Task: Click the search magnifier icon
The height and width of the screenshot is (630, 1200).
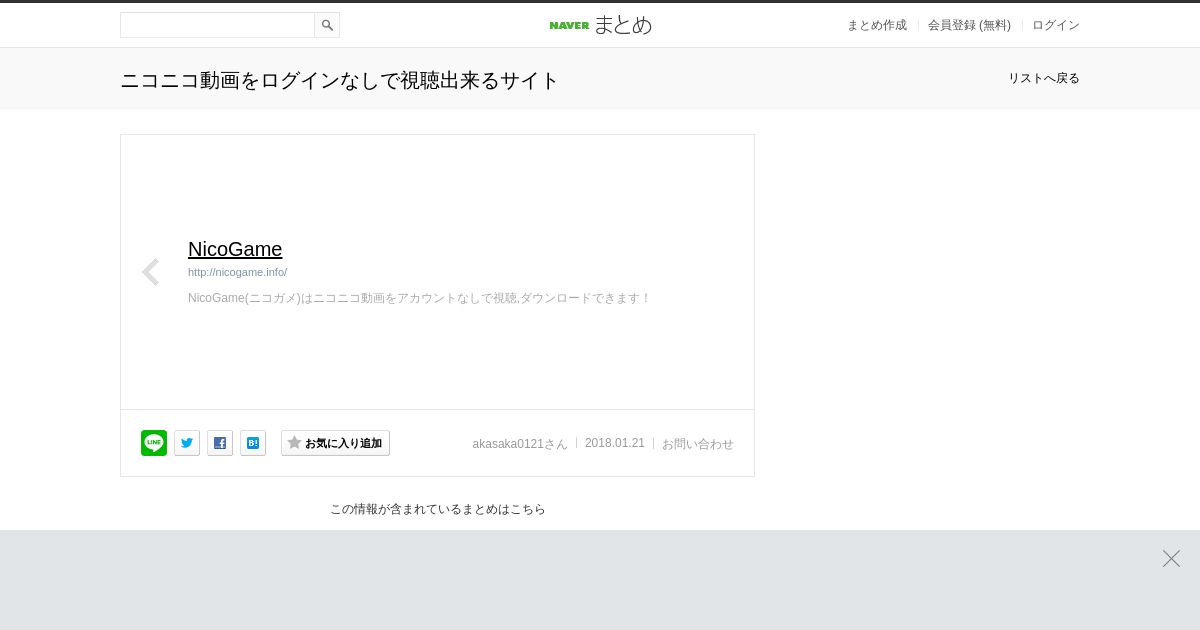Action: [327, 25]
